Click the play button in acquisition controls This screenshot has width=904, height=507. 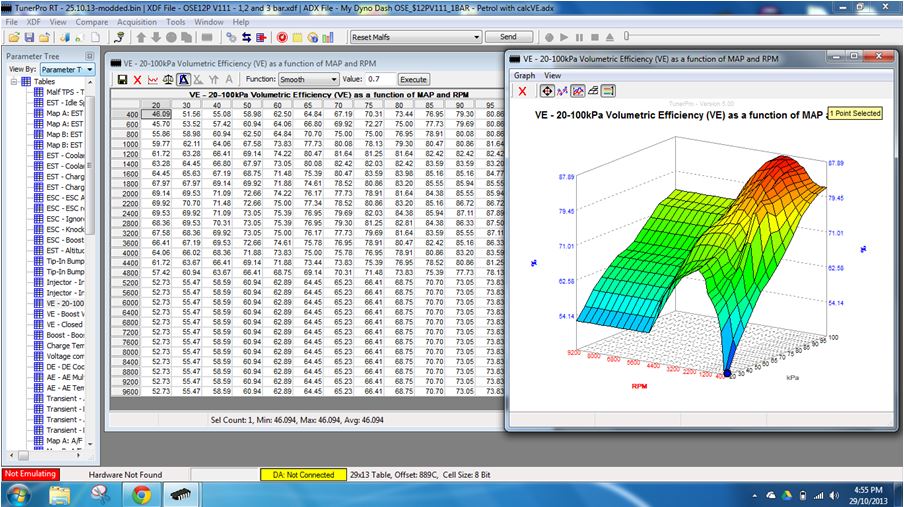coord(564,37)
